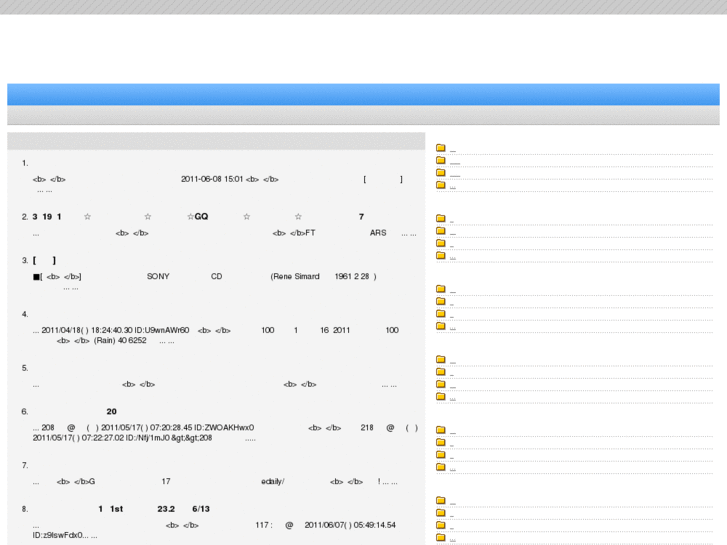This screenshot has height=545, width=727.
Task: Click first folder icon in second sidebar group
Action: (x=440, y=218)
